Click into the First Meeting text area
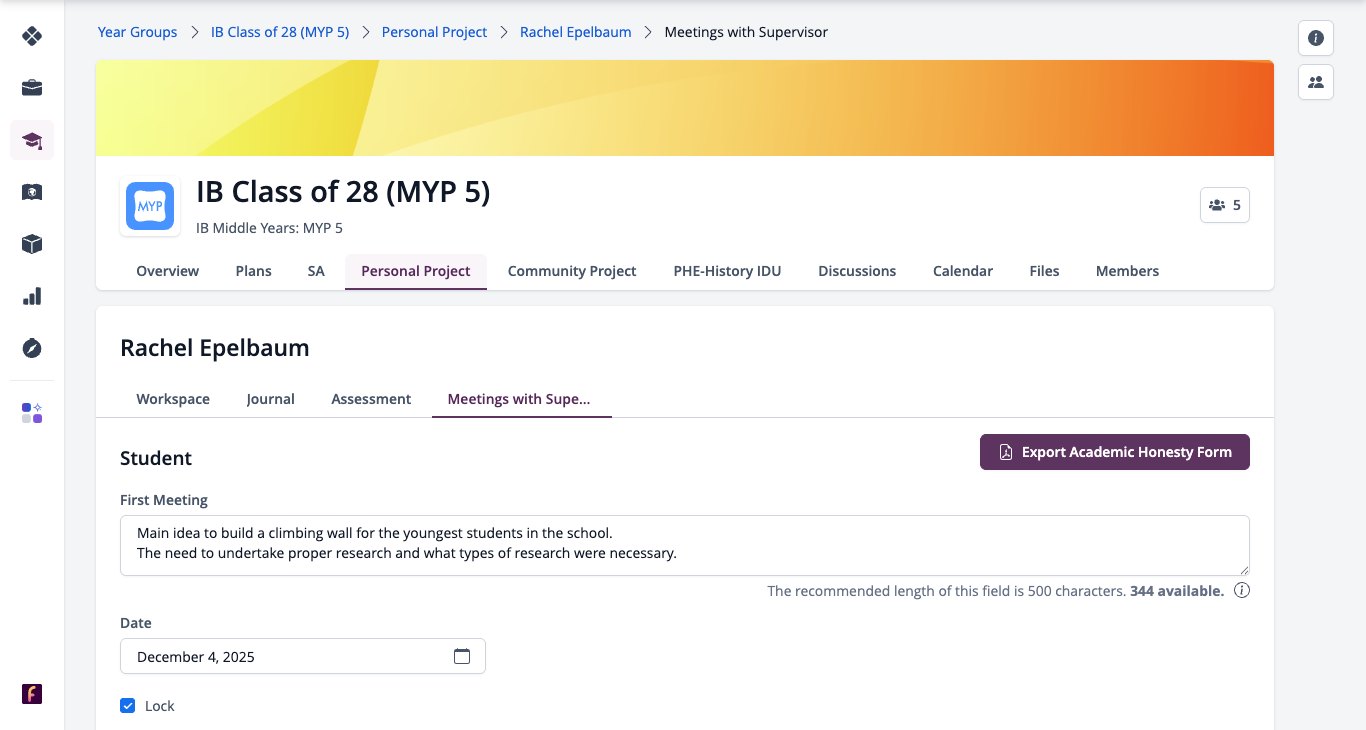Screen dimensions: 1366x730 685,545
